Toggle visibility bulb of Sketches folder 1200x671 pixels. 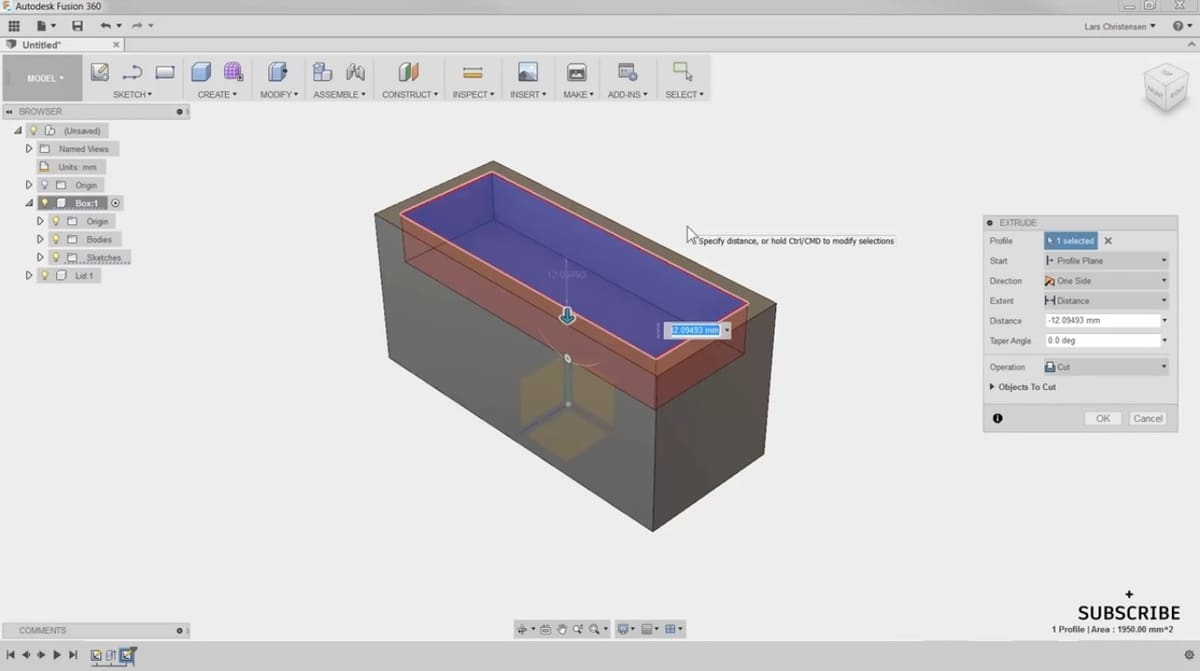click(x=55, y=257)
